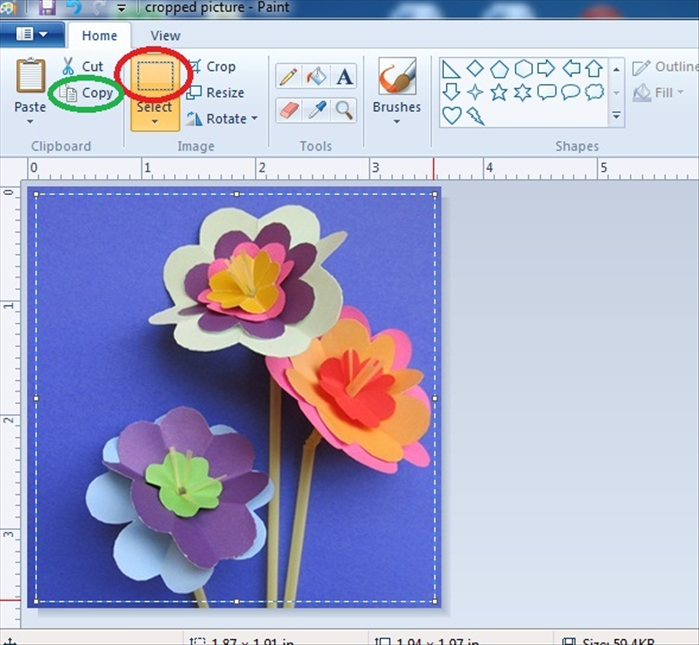The width and height of the screenshot is (699, 645).
Task: Select the Pencil tool
Action: coord(288,76)
